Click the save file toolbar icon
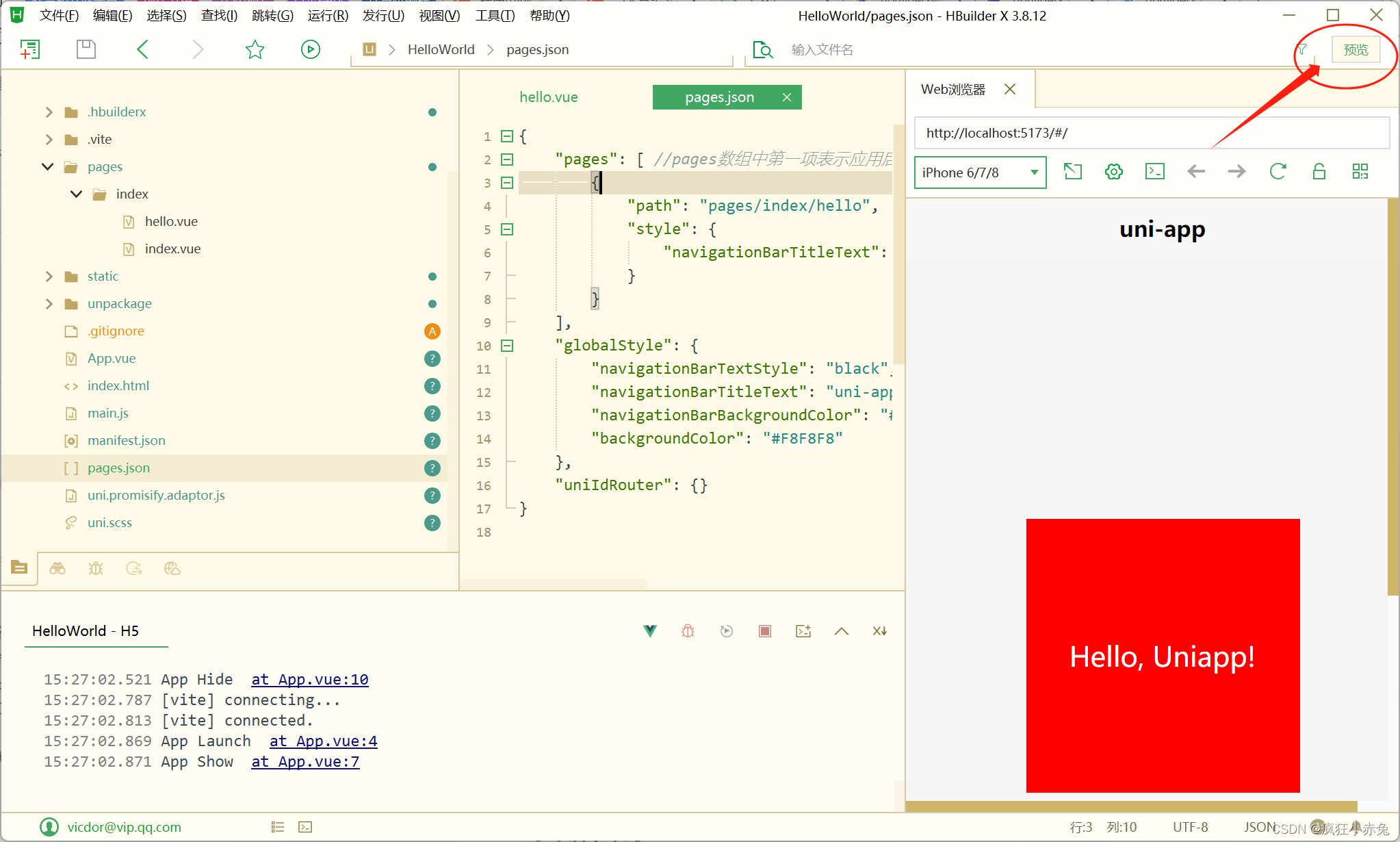This screenshot has height=842, width=1400. [86, 49]
